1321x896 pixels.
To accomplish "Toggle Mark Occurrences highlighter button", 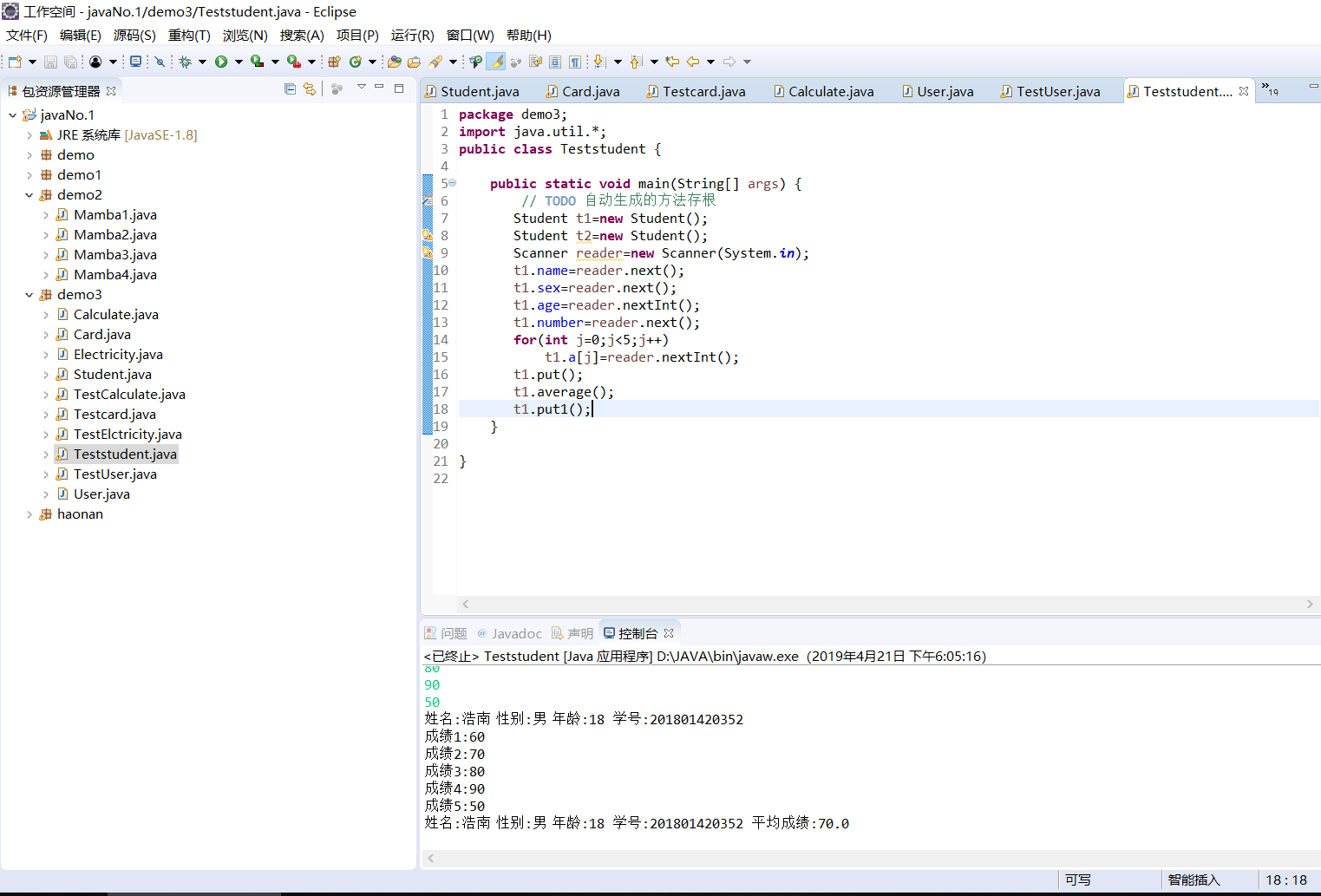I will (x=496, y=62).
